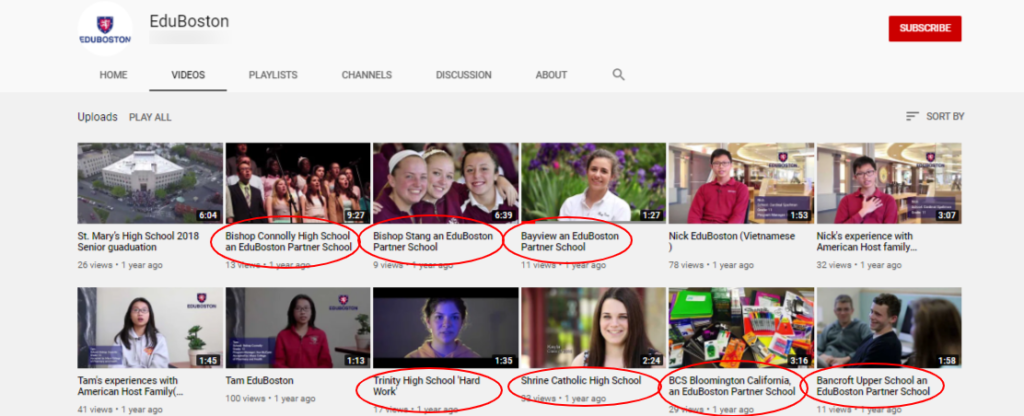This screenshot has width=1024, height=416.
Task: Click title BCS Bloomington California Partner School
Action: (732, 386)
